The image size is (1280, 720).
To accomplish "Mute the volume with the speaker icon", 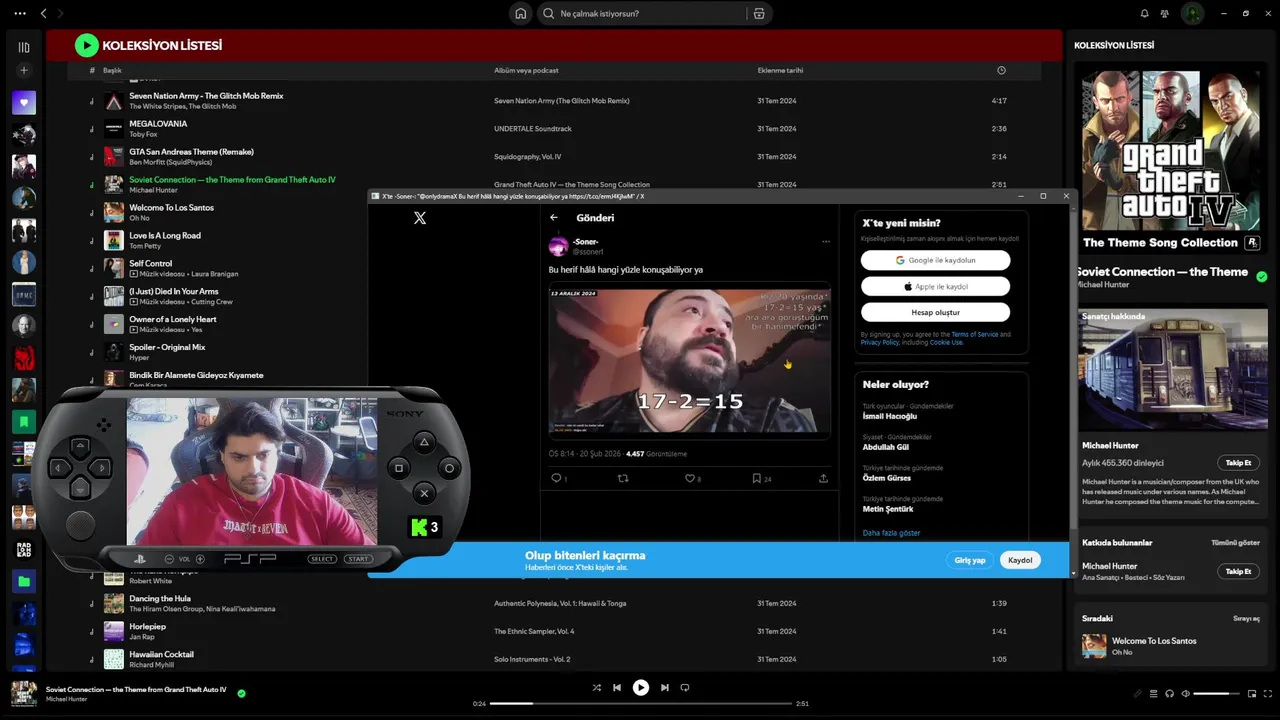I will [1185, 693].
